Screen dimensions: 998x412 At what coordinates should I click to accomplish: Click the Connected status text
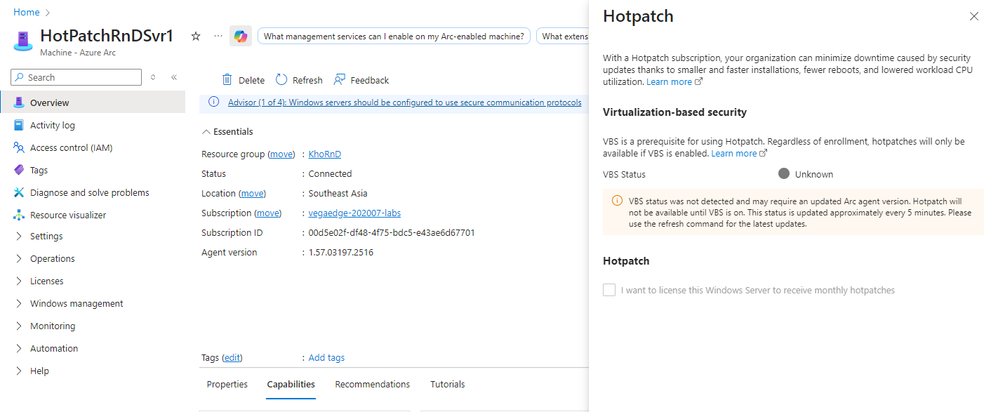pyautogui.click(x=330, y=173)
